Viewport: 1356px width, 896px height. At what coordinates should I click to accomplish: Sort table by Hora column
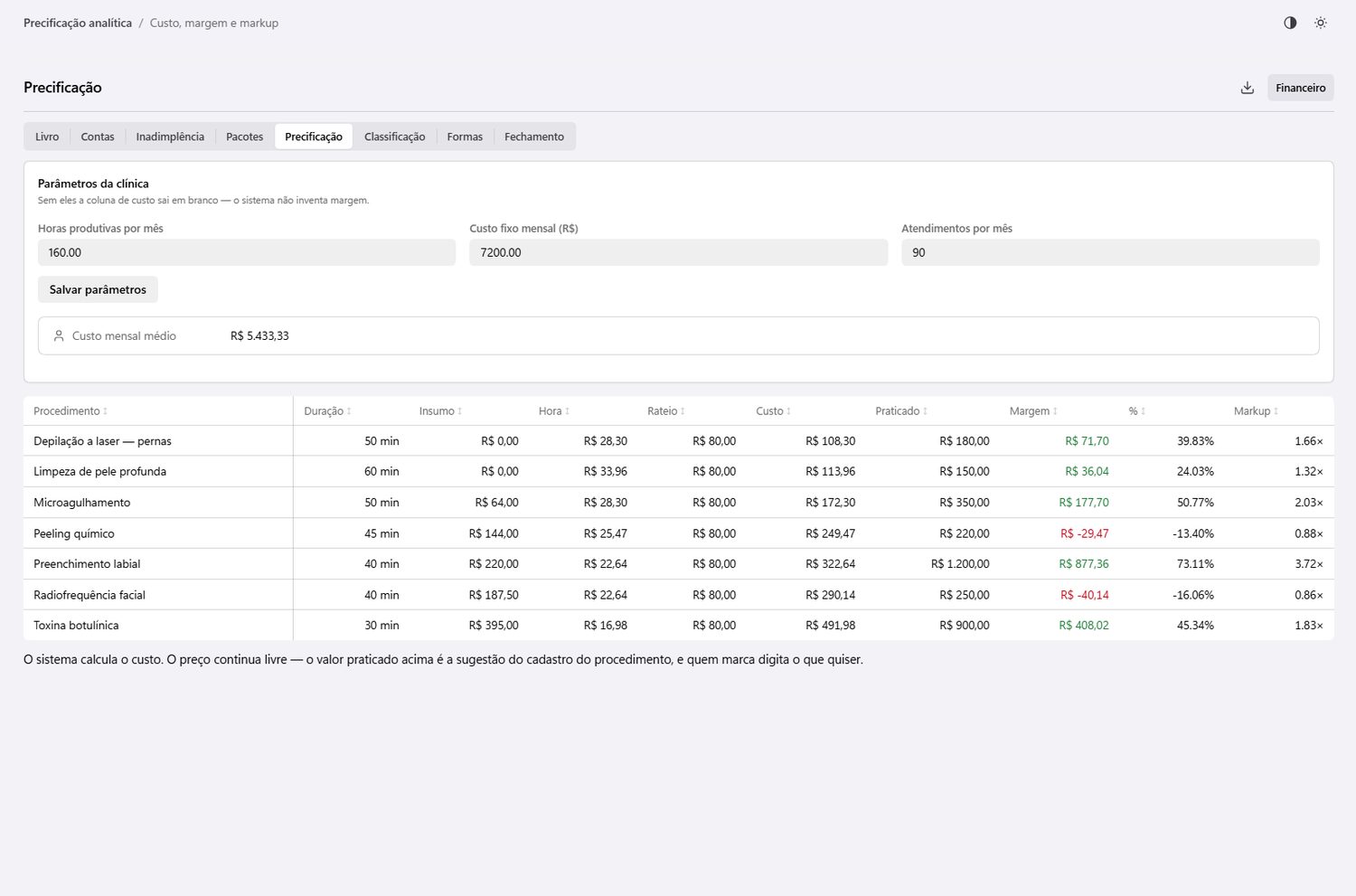554,411
